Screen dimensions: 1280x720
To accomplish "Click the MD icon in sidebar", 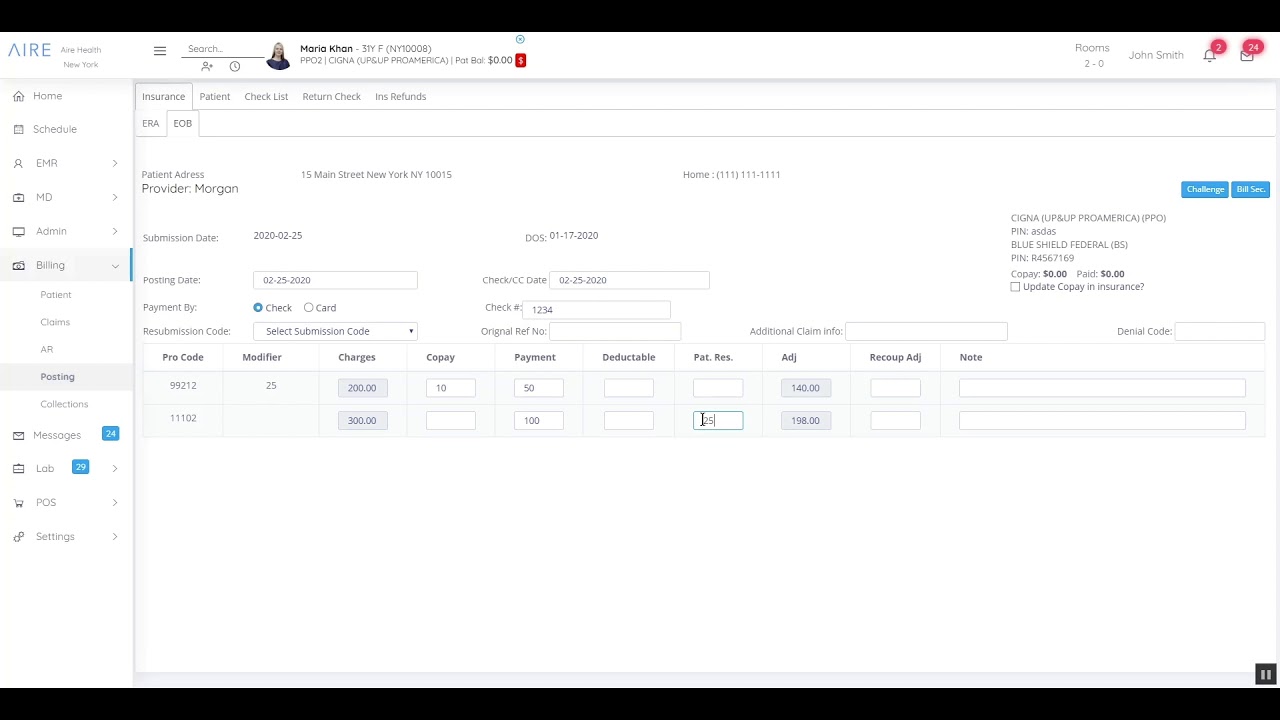I will click(x=19, y=197).
